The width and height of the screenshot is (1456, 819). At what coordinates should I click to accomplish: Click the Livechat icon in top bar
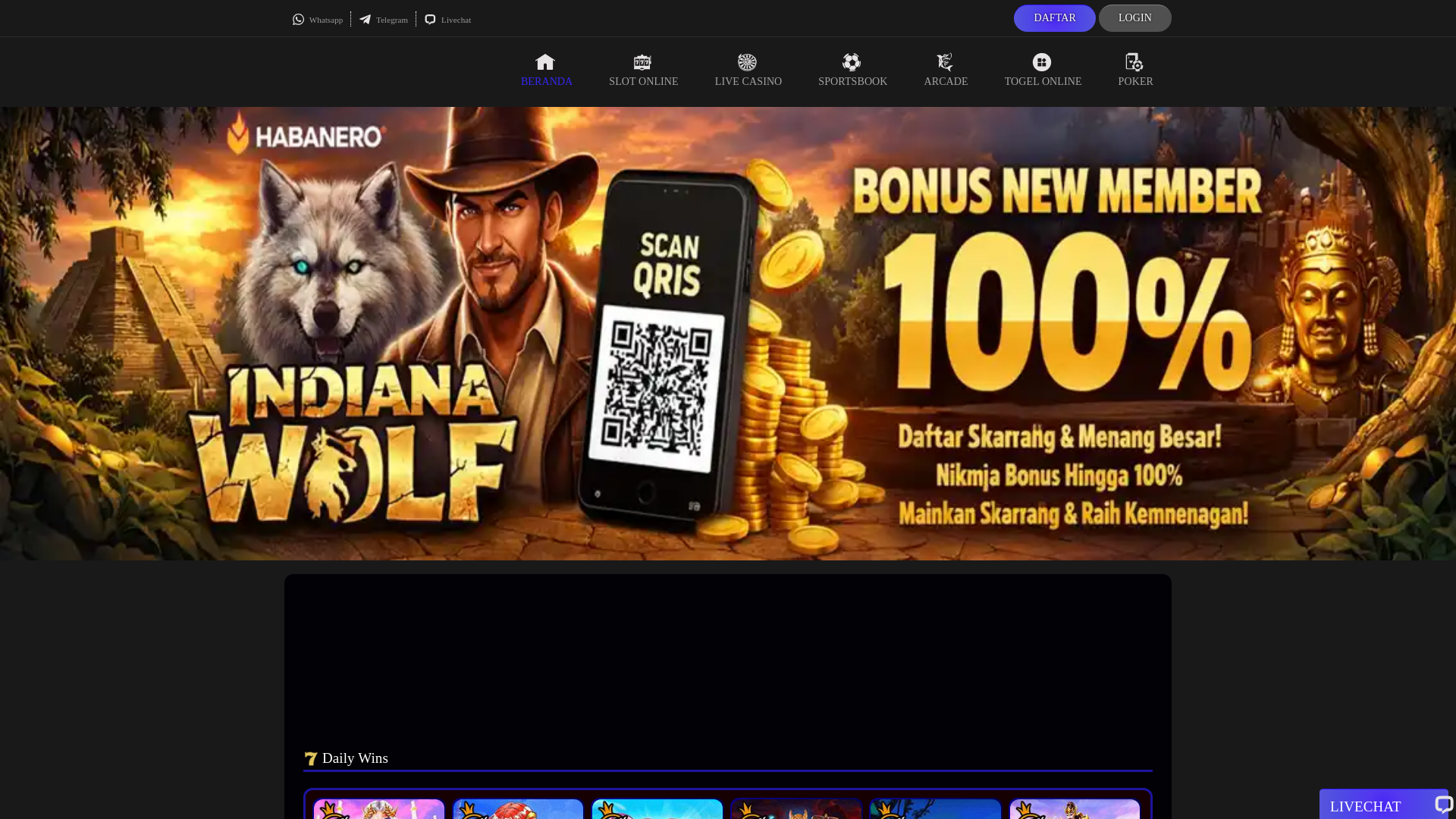pos(431,20)
